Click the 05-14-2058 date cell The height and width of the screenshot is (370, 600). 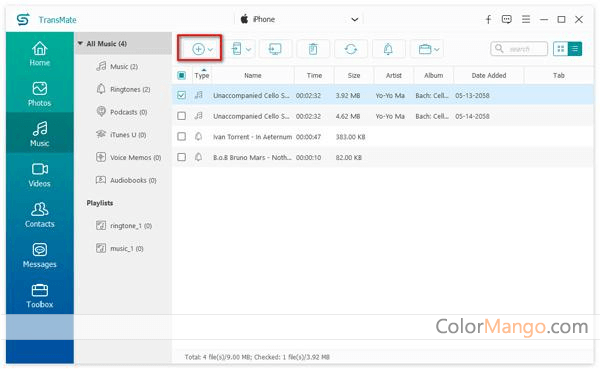[x=472, y=116]
